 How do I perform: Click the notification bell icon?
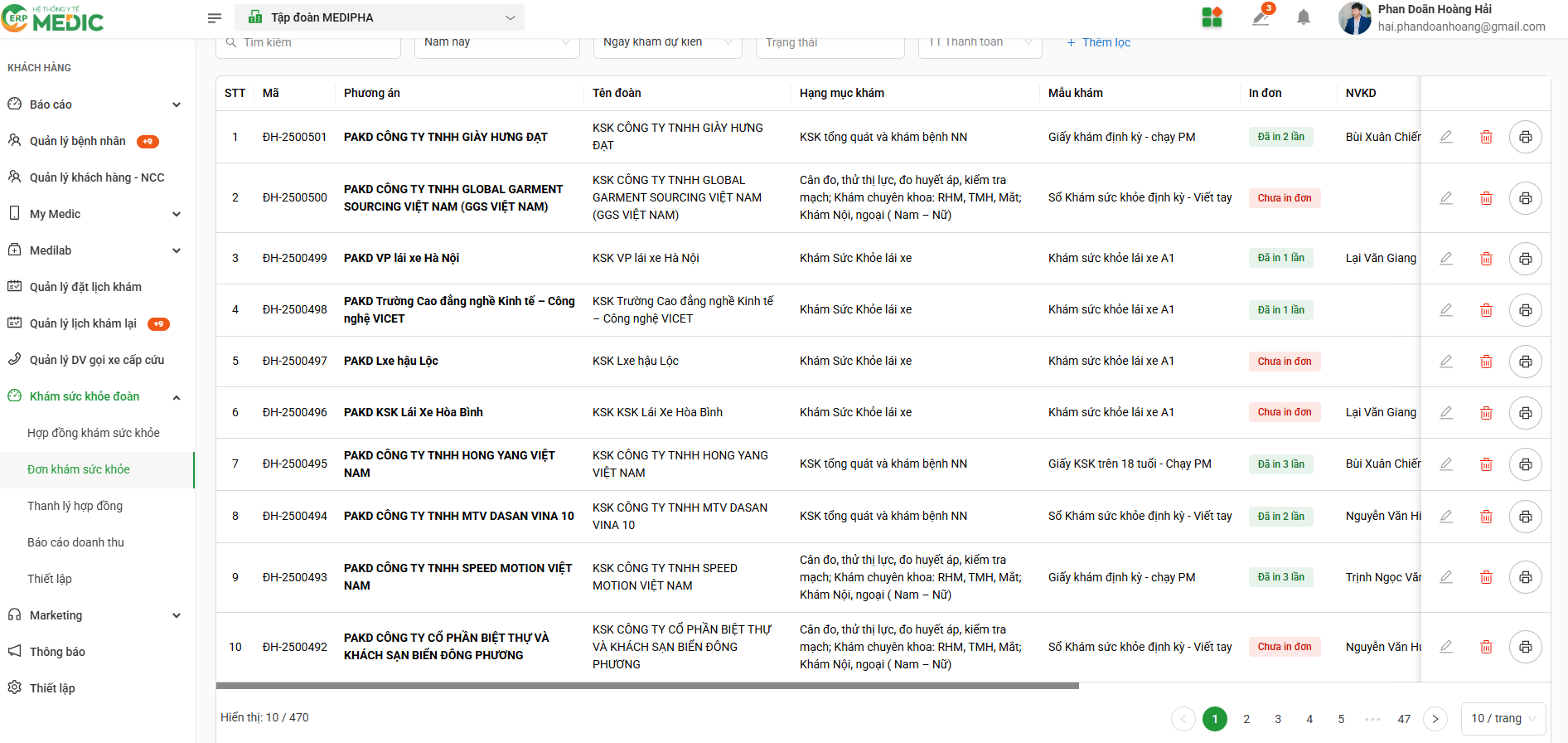[x=1303, y=17]
